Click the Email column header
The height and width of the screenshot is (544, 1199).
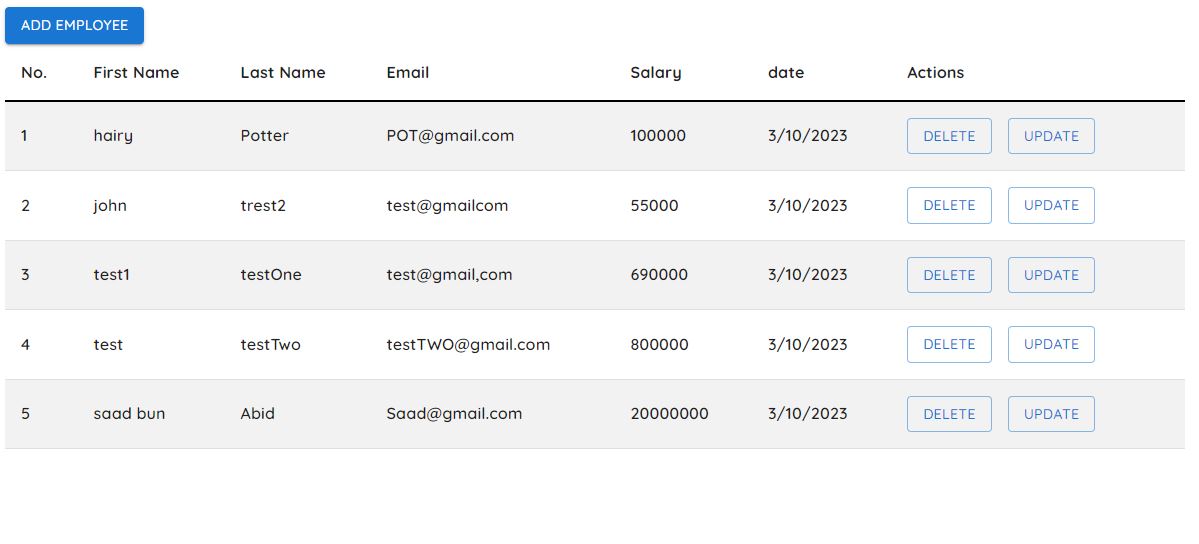click(x=408, y=72)
